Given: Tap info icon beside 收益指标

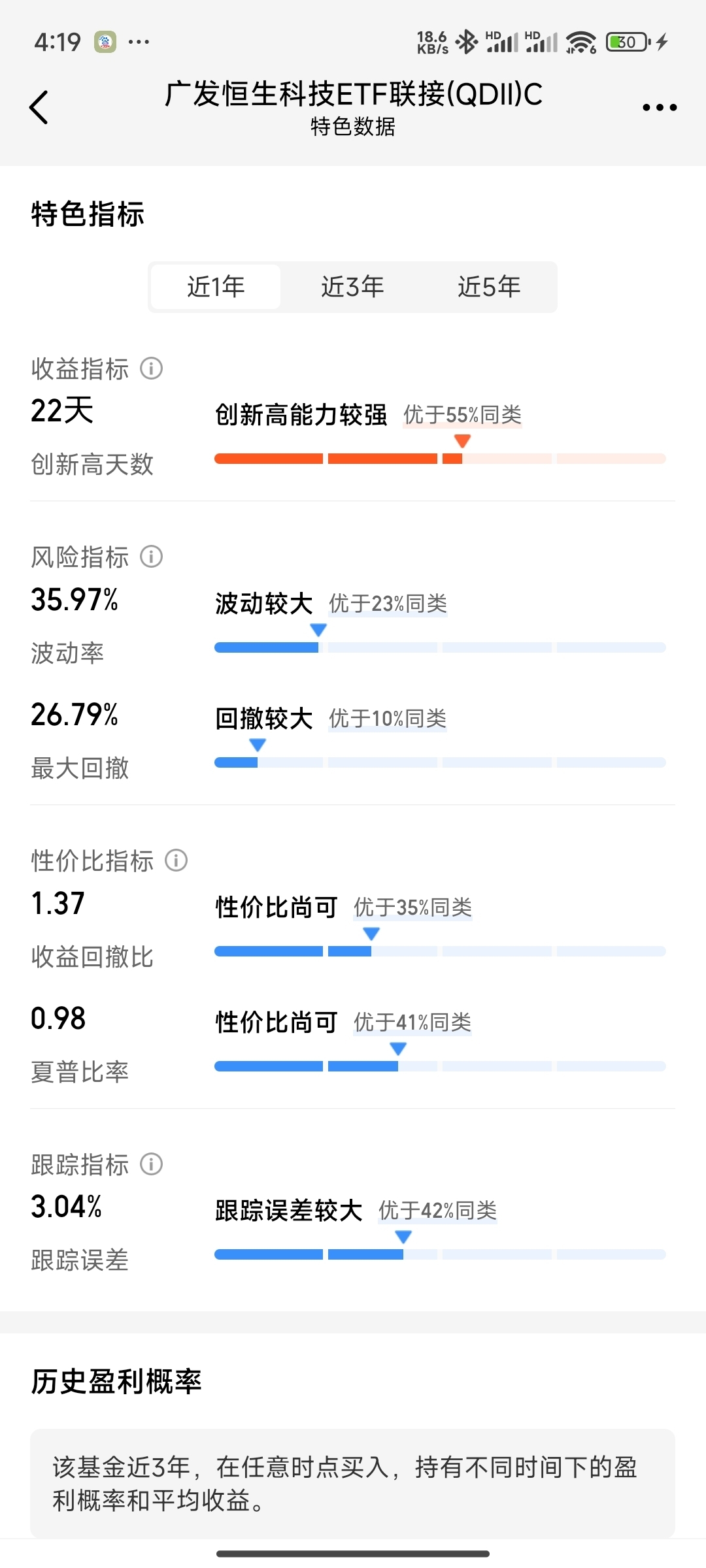Looking at the screenshot, I should [x=151, y=368].
